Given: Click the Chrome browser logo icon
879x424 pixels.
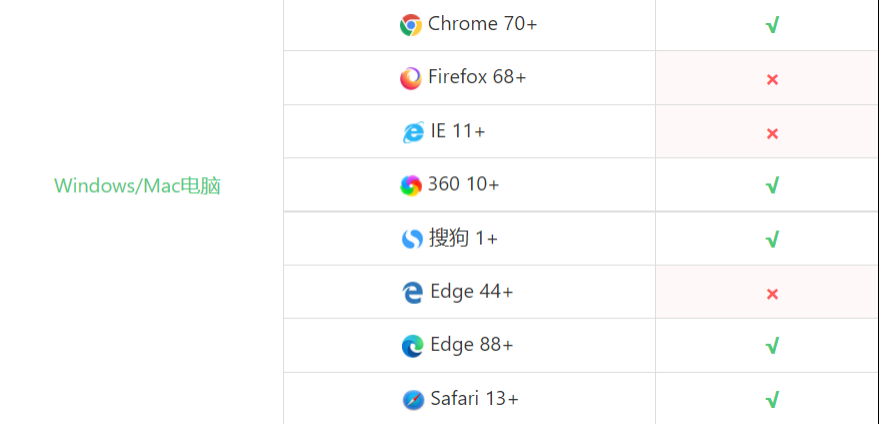Looking at the screenshot, I should [x=410, y=25].
